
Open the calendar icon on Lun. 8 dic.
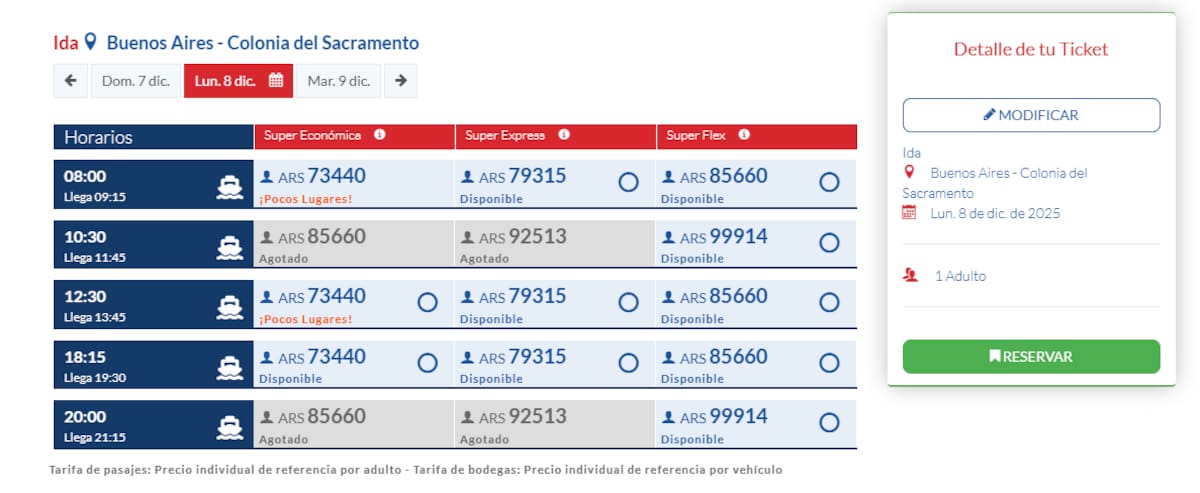tap(276, 81)
